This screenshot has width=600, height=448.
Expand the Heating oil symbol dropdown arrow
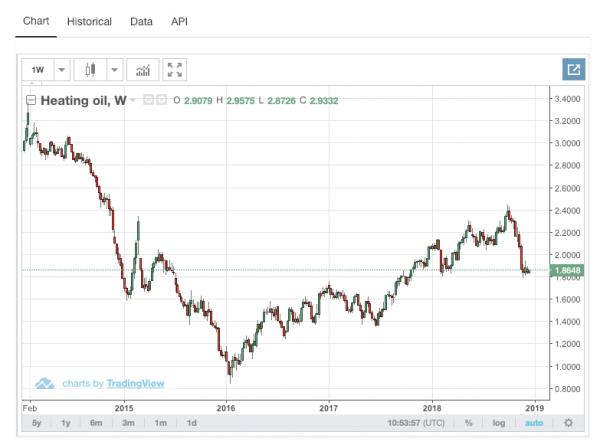132,100
